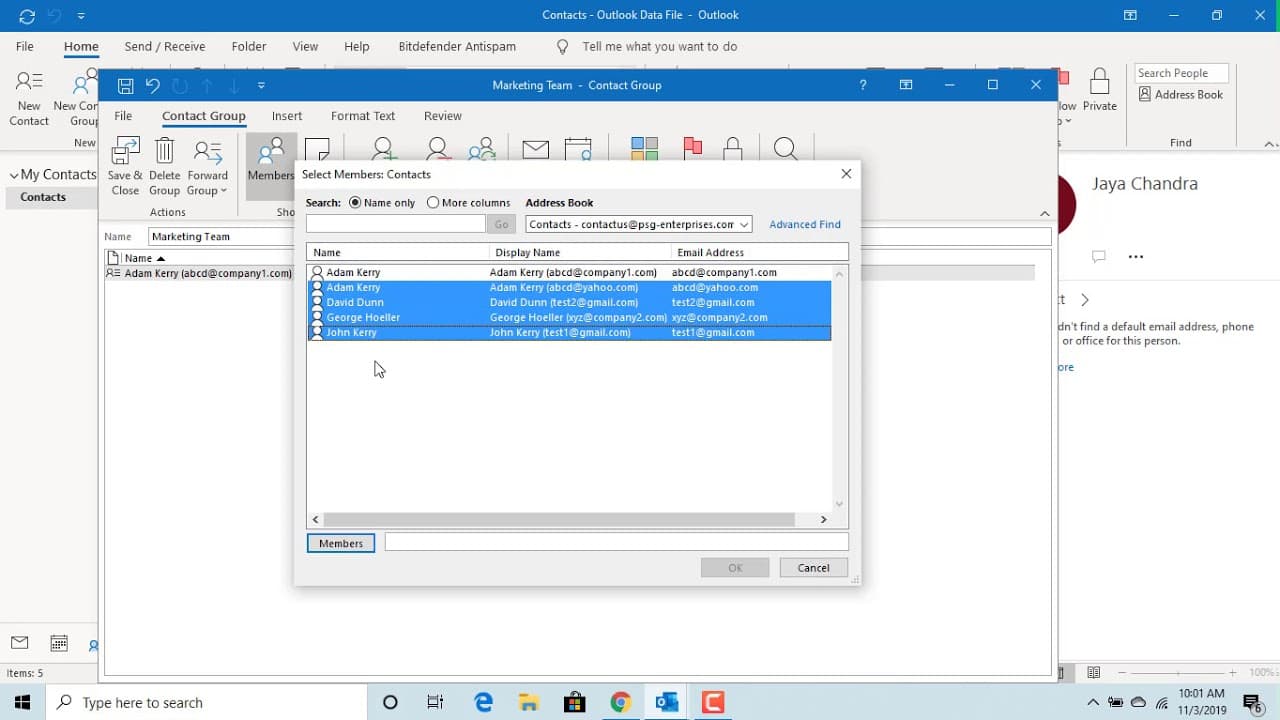
Task: Click the Remove Member icon in ribbon
Action: coord(437,149)
